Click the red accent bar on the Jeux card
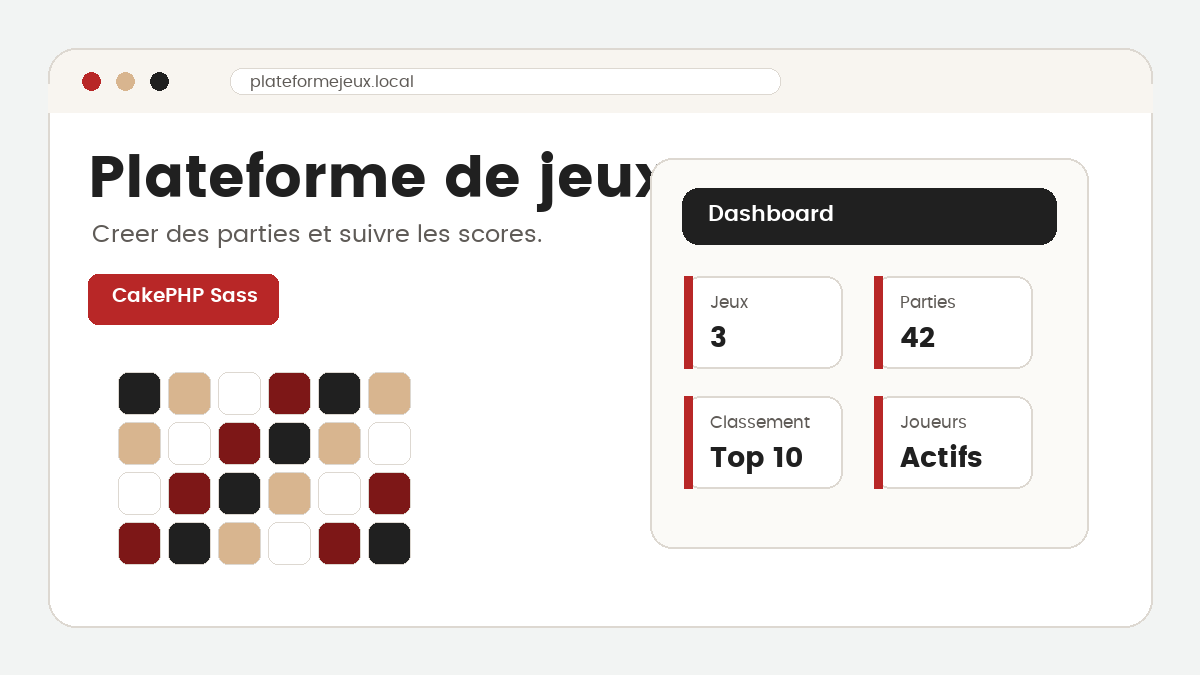 coord(686,322)
